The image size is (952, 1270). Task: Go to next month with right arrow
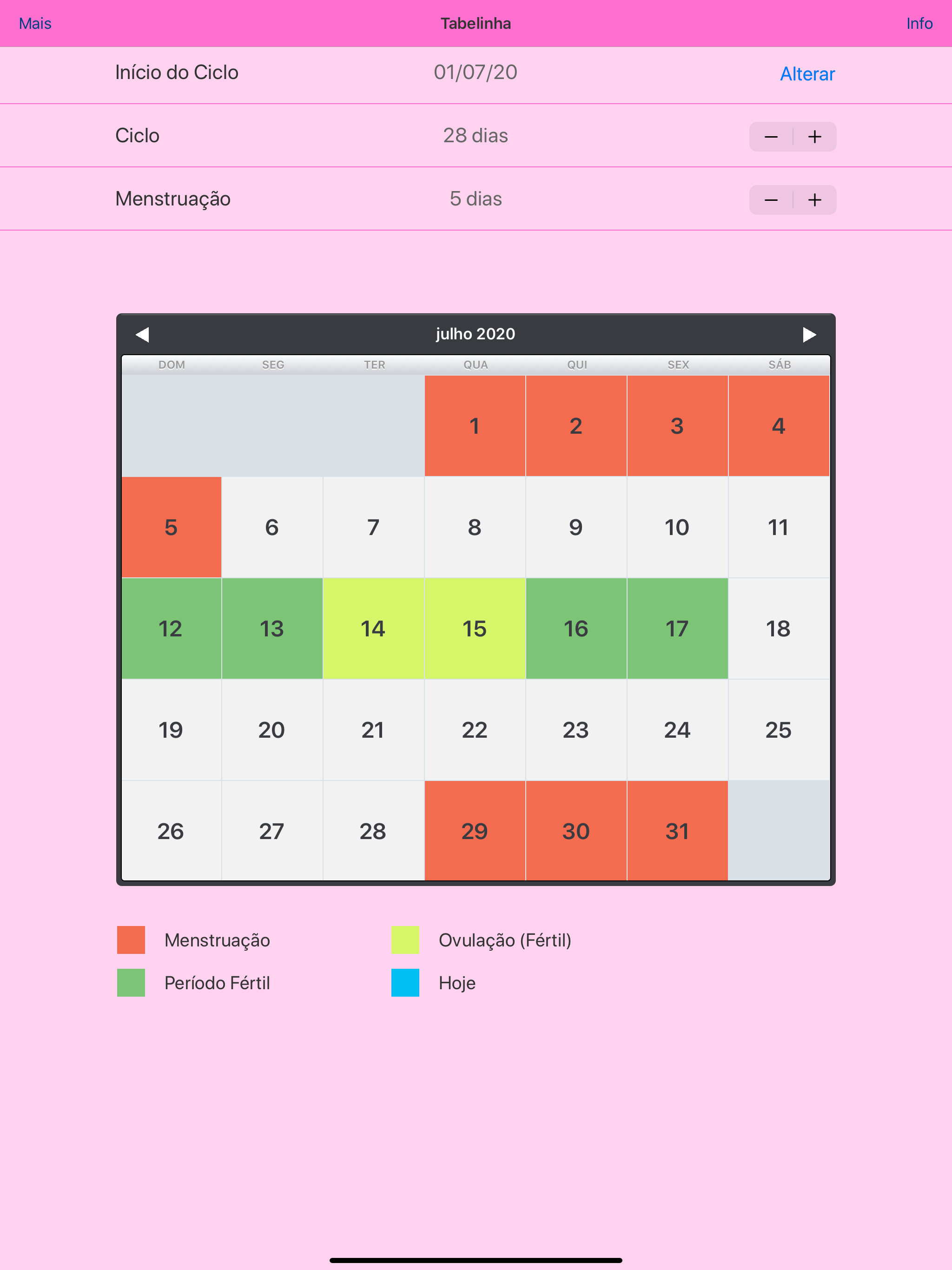[809, 334]
